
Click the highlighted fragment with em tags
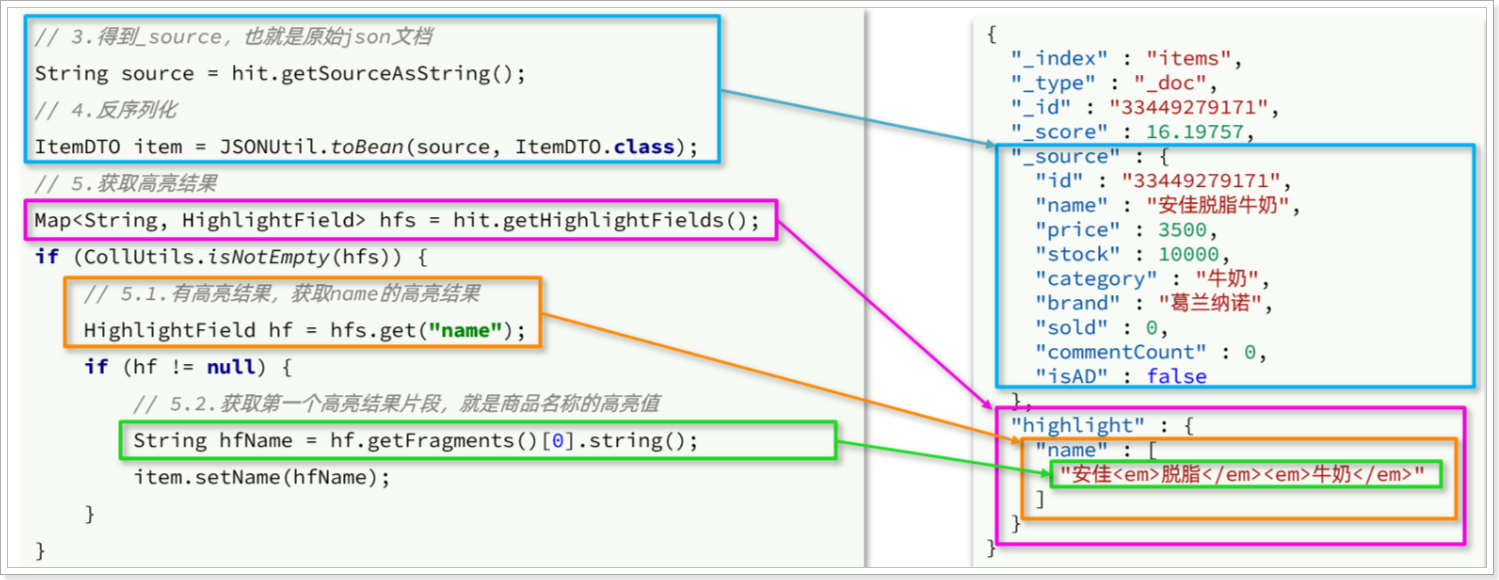coord(1241,474)
